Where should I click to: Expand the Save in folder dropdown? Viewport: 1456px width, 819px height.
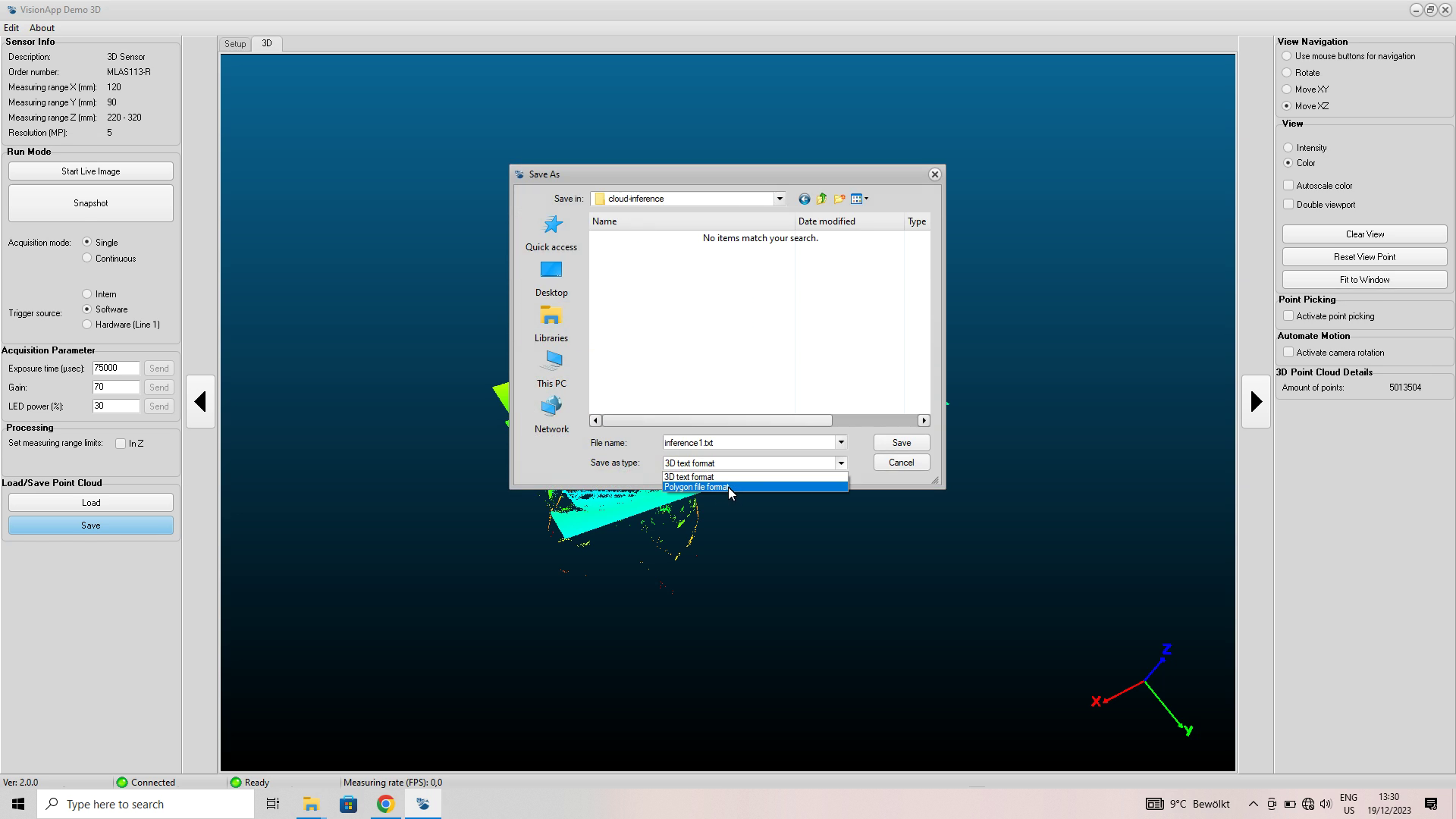point(779,199)
